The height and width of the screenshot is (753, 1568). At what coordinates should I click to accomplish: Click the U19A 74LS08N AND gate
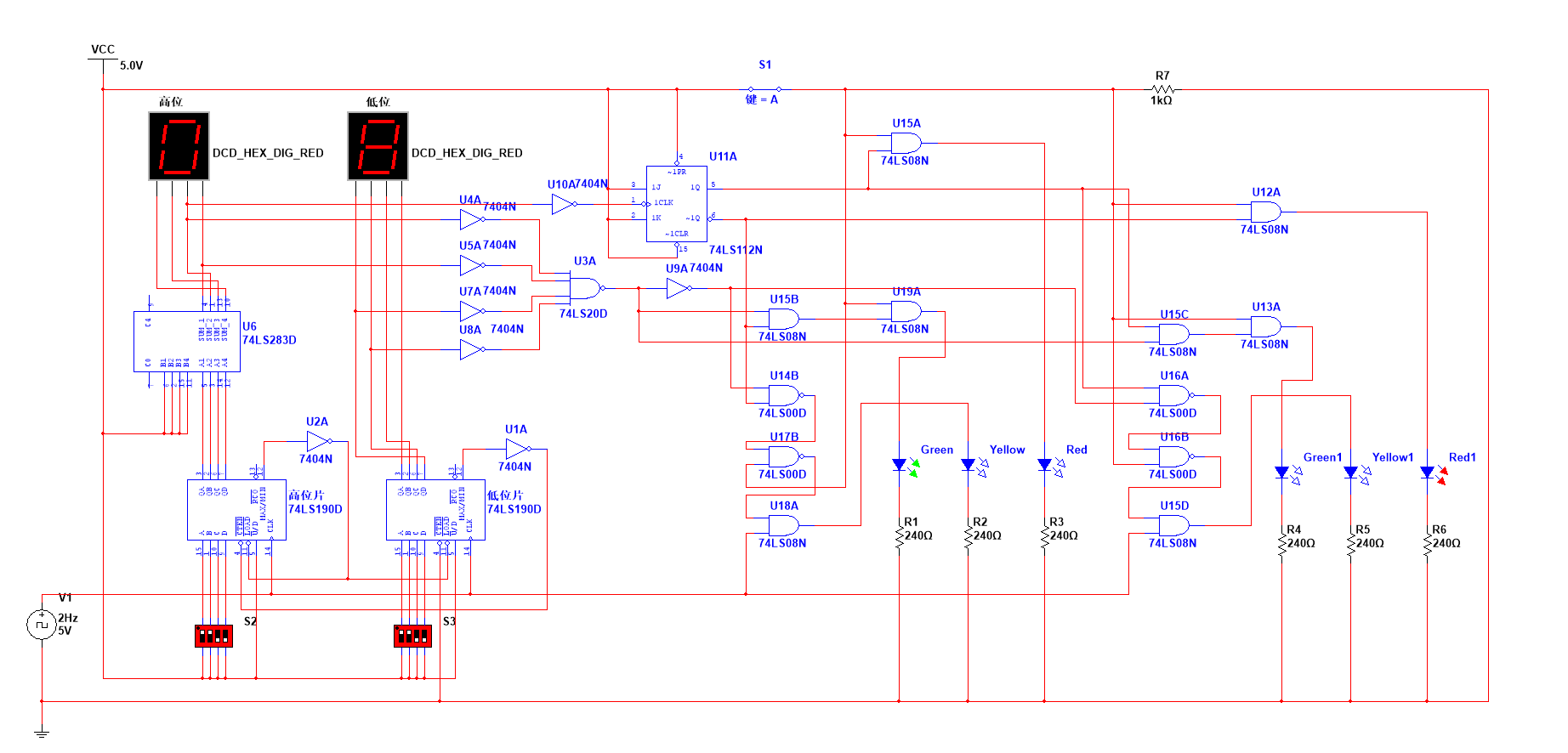point(906,311)
